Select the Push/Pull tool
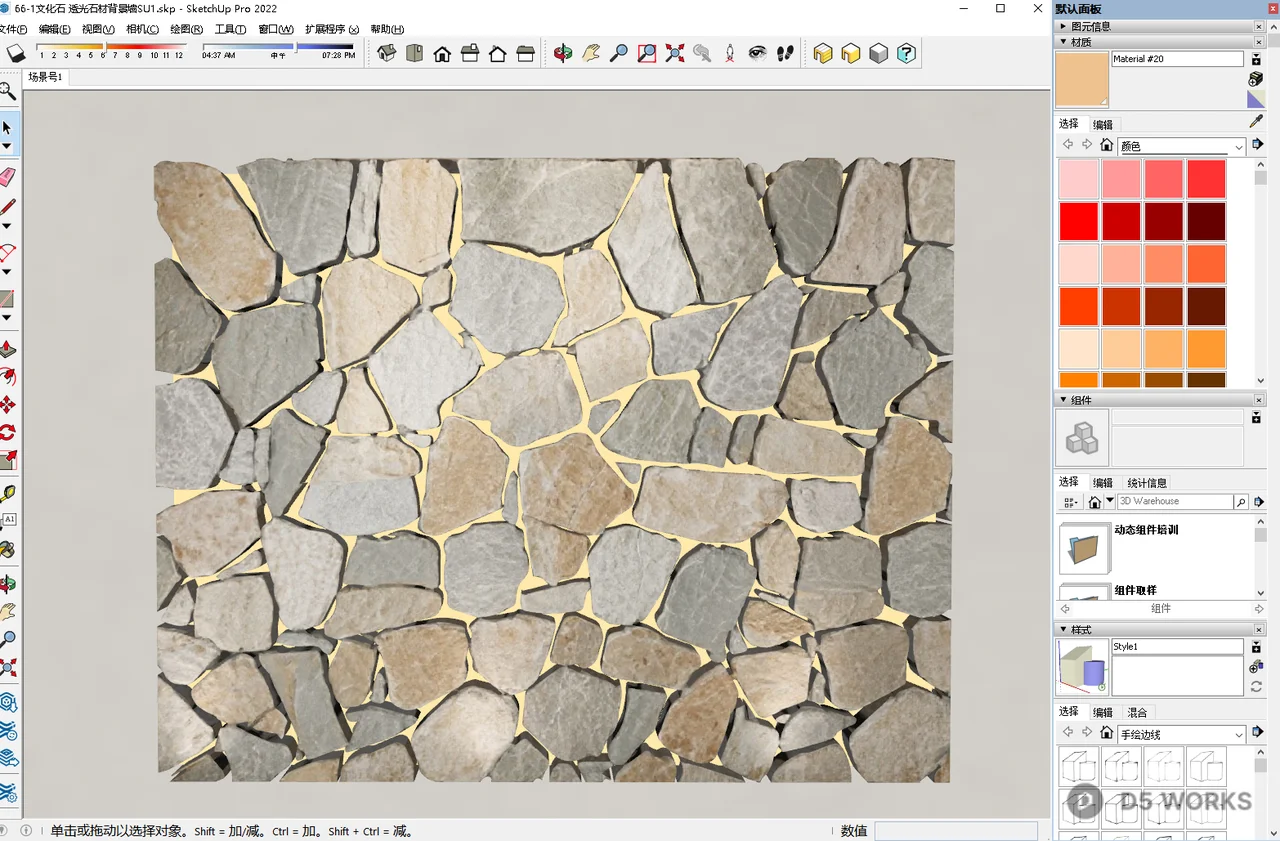1280x841 pixels. (x=7, y=349)
